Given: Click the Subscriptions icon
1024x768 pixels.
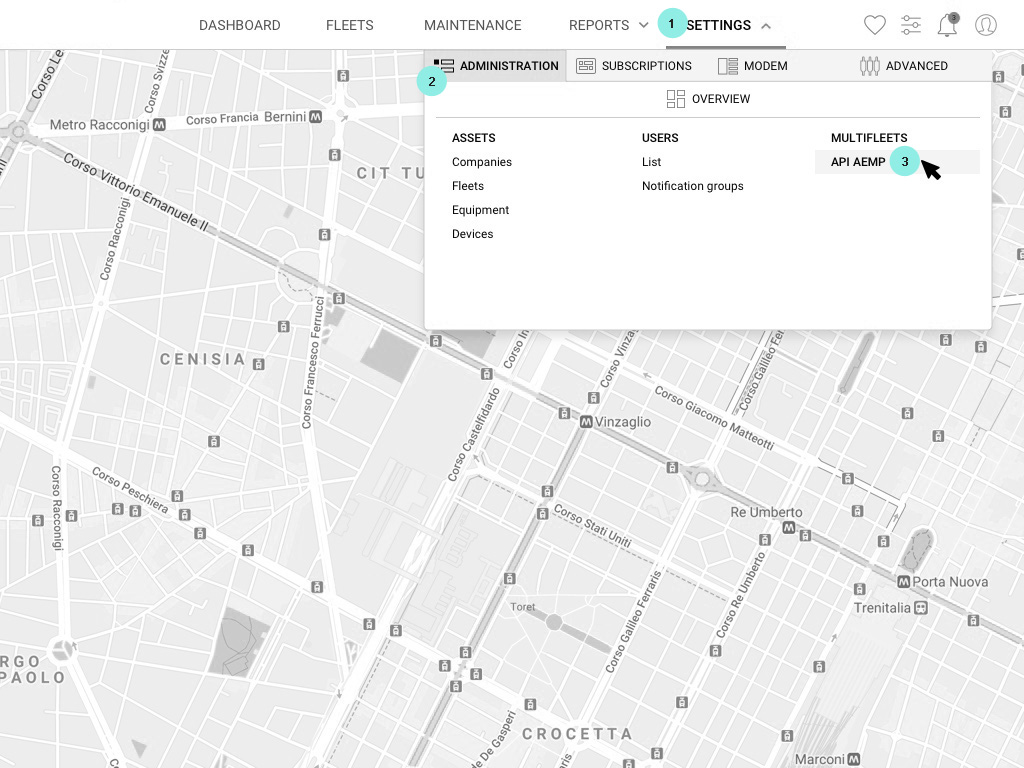Looking at the screenshot, I should coord(586,65).
